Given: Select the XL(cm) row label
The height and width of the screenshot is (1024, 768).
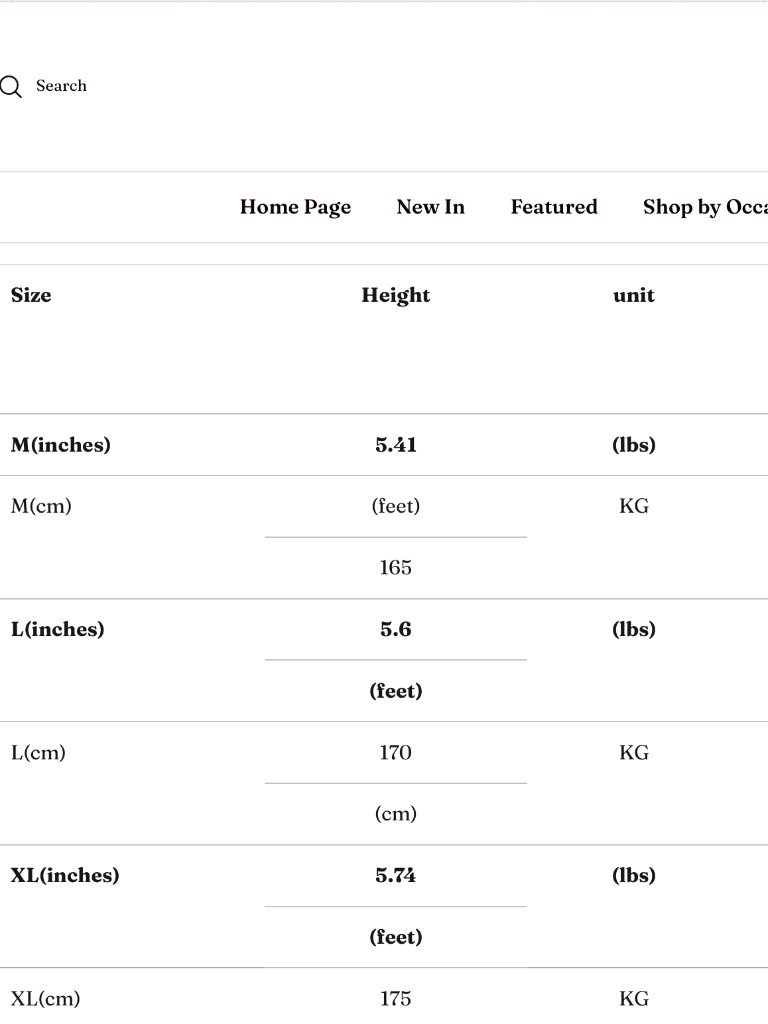Looking at the screenshot, I should (x=45, y=999).
